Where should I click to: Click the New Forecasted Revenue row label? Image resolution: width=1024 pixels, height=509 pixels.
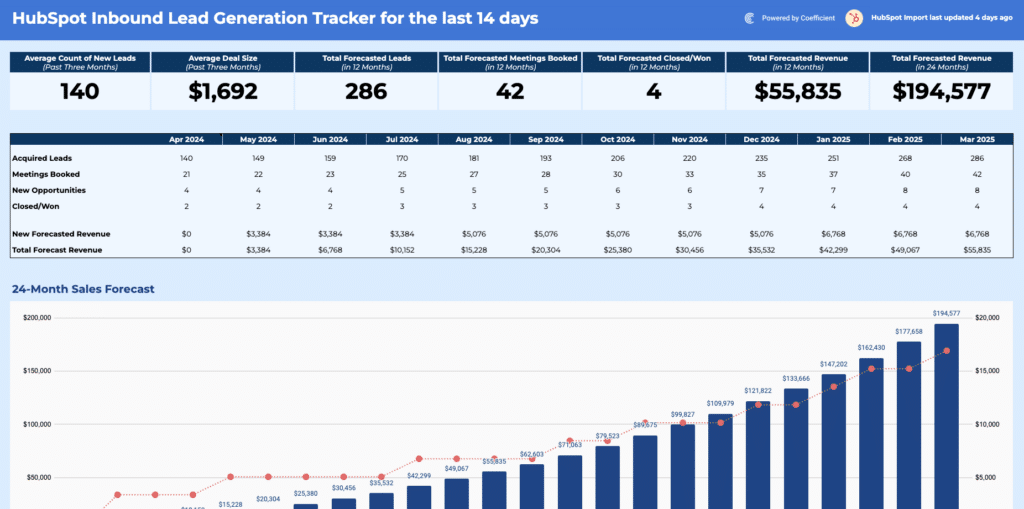click(x=61, y=234)
